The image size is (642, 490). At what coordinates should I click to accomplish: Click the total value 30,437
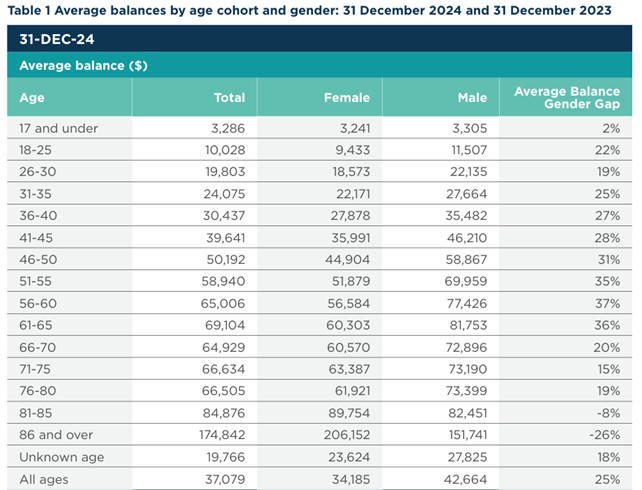tap(224, 215)
